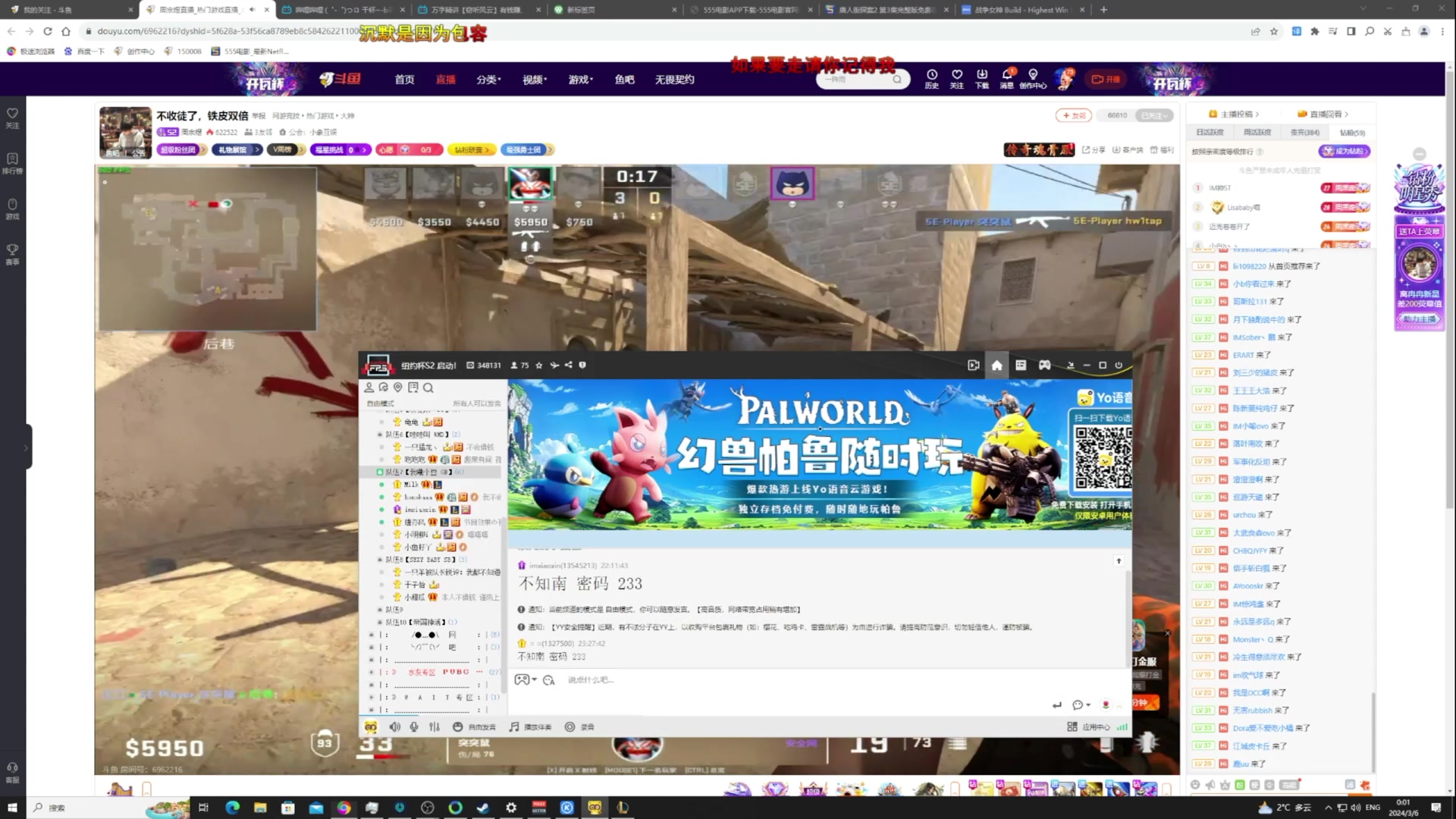Select the 周活跃度 ranking tab
1456x819 pixels.
click(x=1257, y=133)
